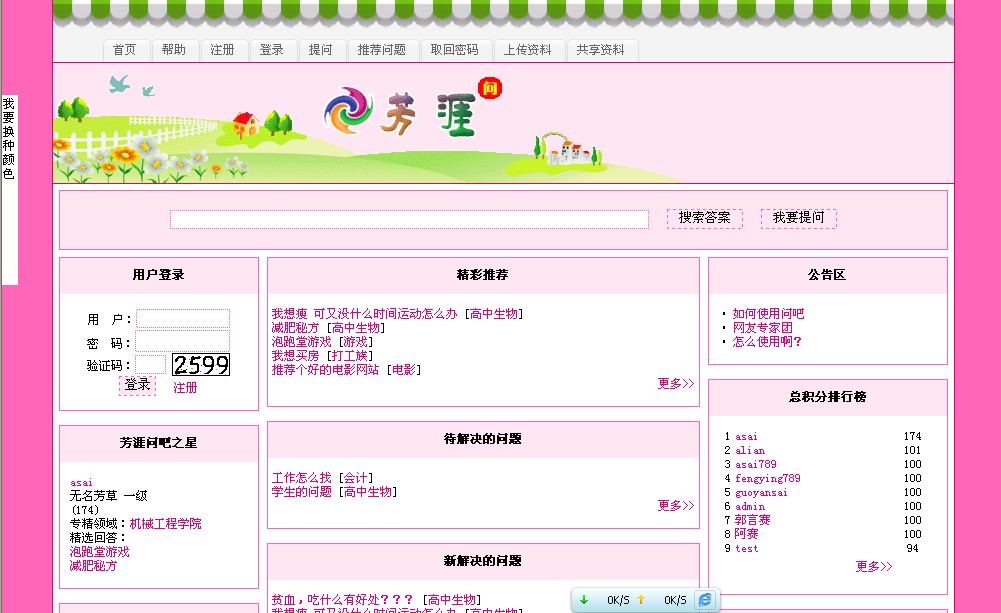Open the 学生的问题 pending question

[301, 492]
